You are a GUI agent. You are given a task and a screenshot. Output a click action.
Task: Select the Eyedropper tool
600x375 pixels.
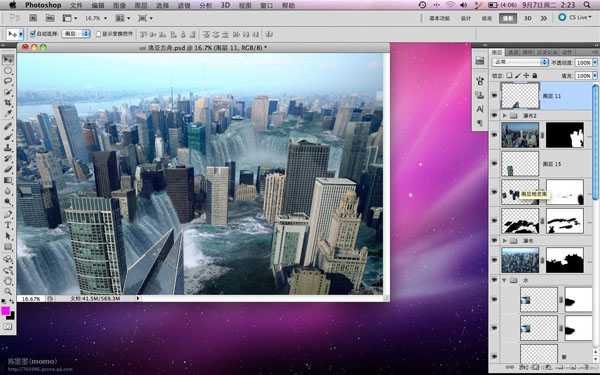8,114
